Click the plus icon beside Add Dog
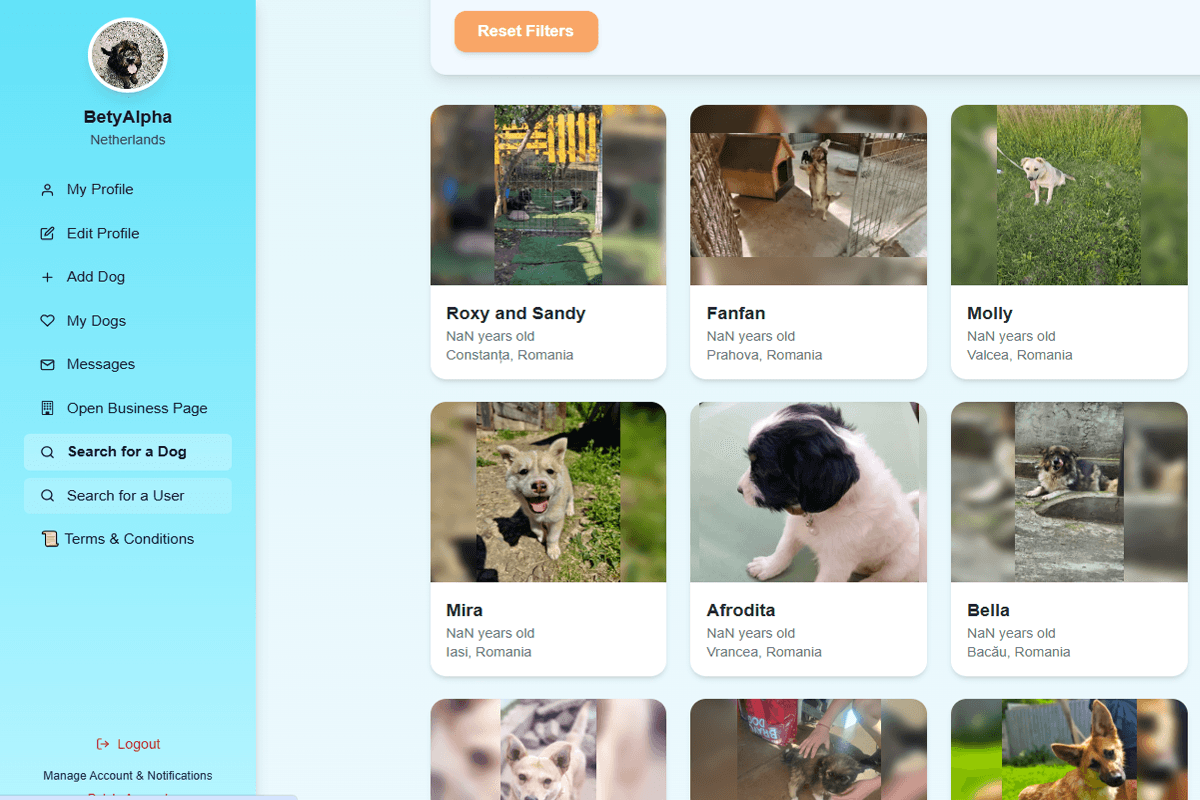 (47, 277)
